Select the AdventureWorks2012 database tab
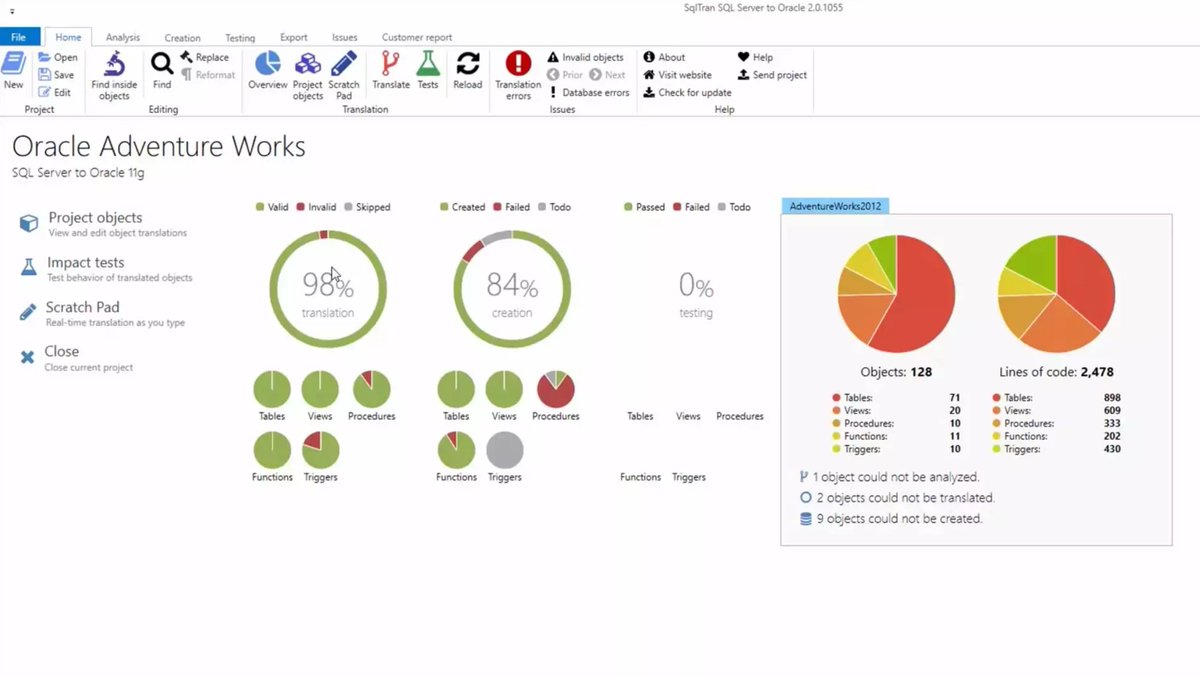The width and height of the screenshot is (1200, 677). (835, 206)
